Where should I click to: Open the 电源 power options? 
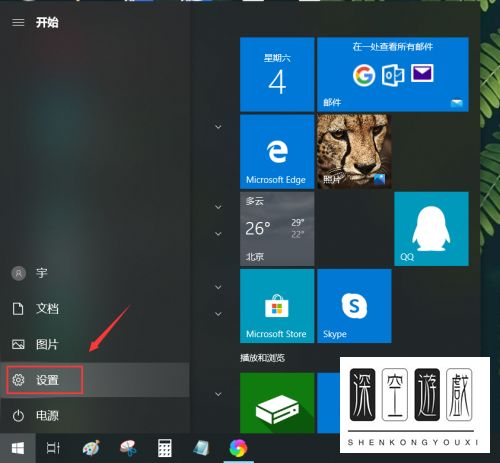point(95,416)
